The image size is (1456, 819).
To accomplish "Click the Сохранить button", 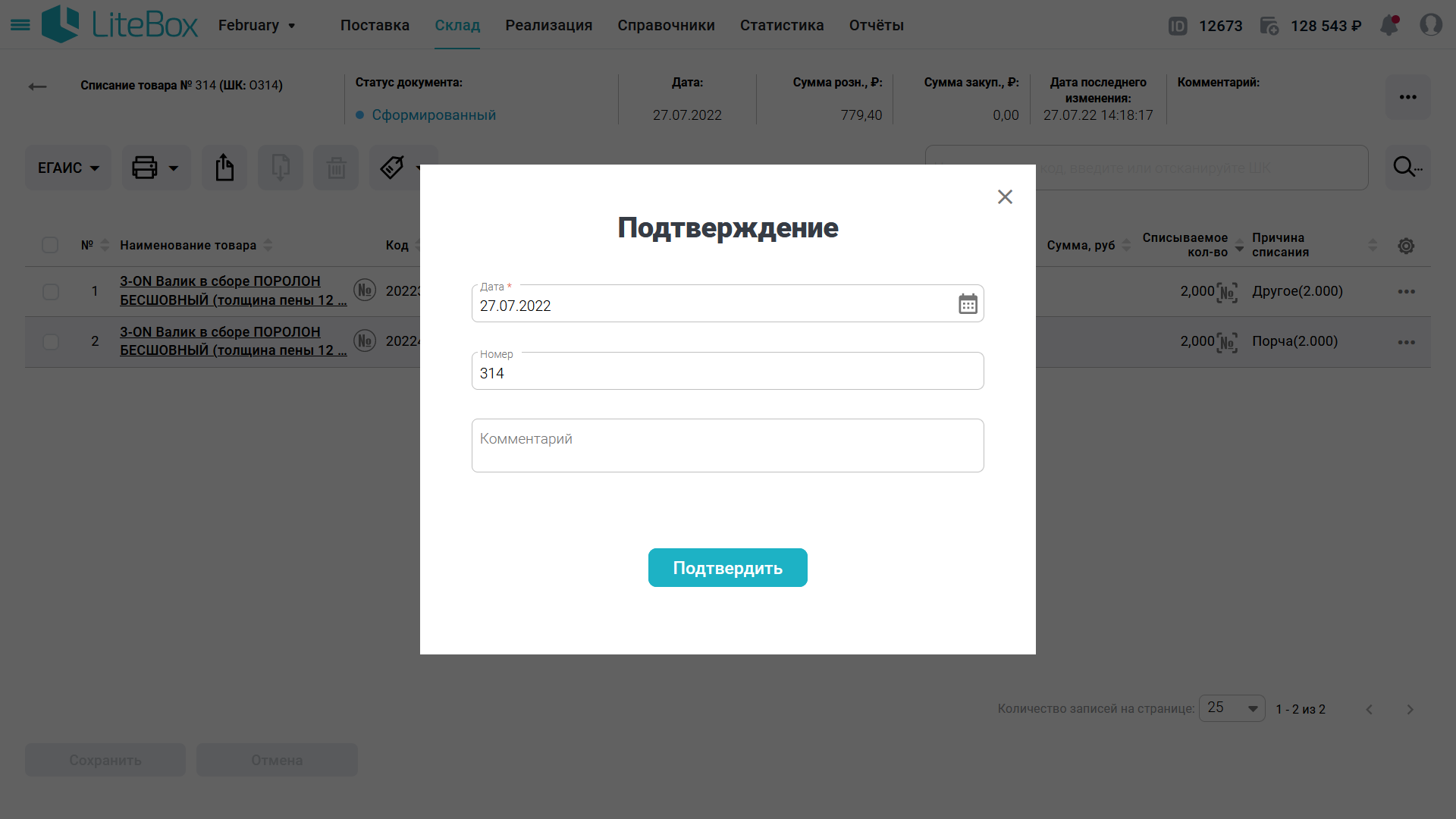I will pos(105,760).
